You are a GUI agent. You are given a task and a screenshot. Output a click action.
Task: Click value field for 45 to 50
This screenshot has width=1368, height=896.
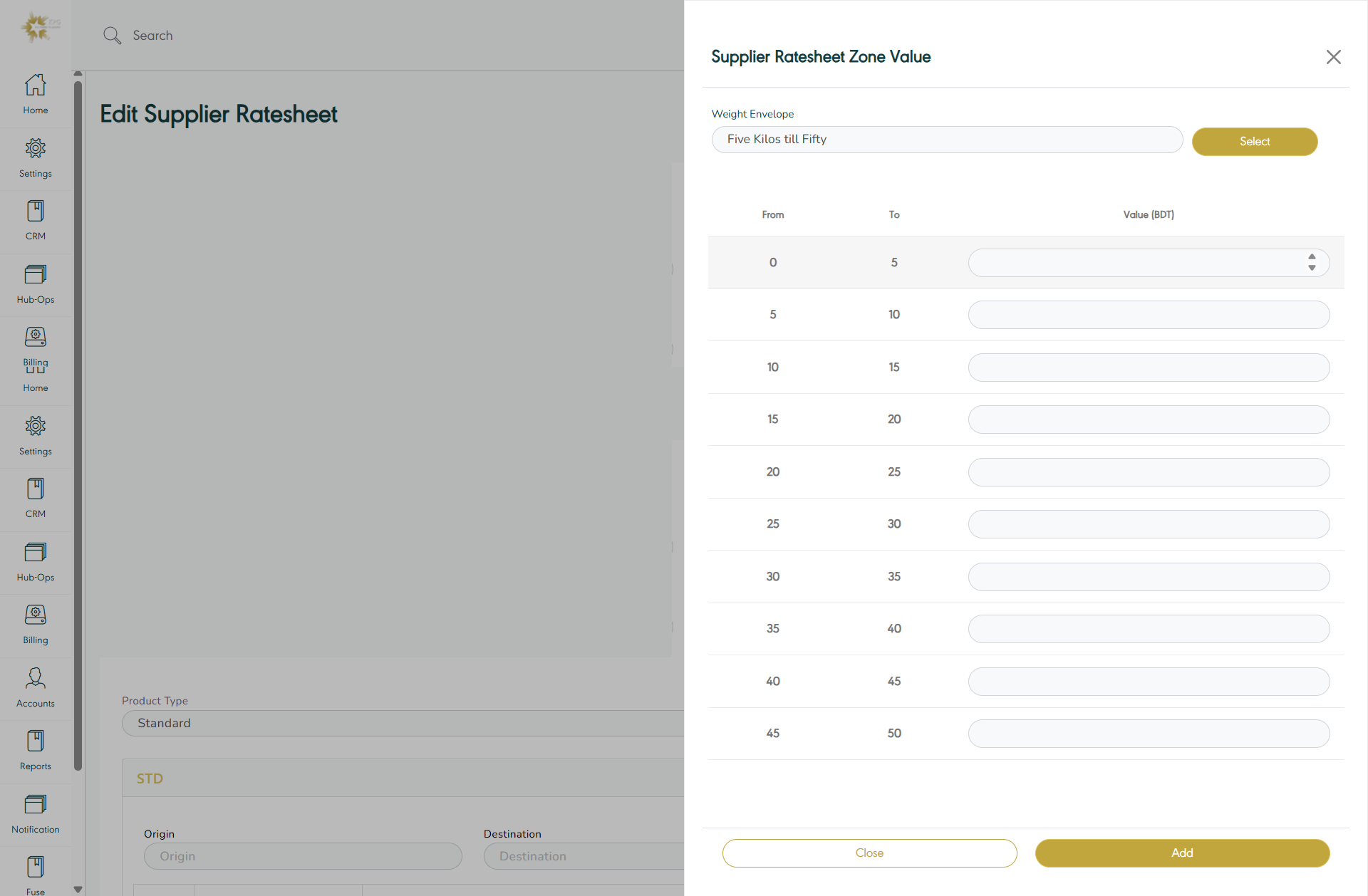(1148, 734)
